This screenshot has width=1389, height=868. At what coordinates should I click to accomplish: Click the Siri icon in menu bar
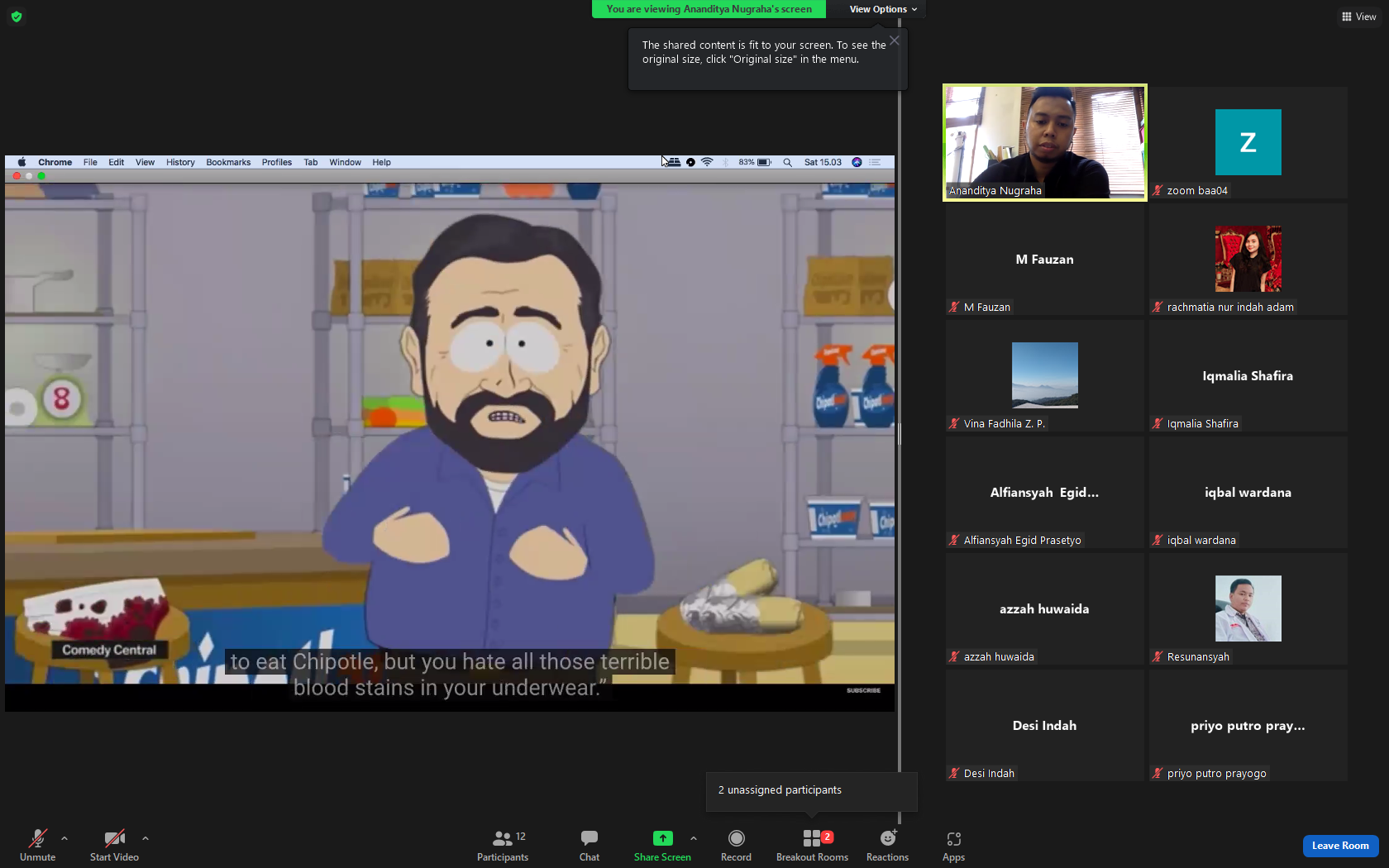857,162
